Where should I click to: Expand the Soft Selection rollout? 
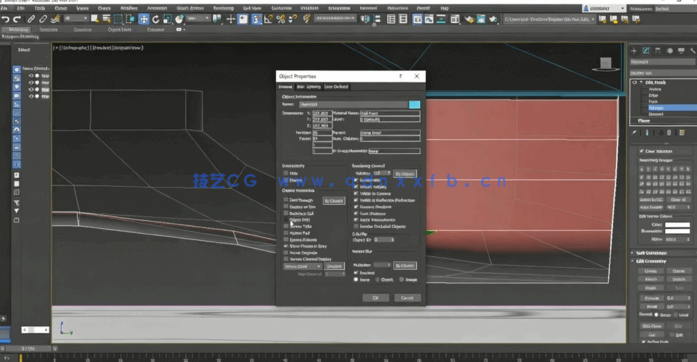pyautogui.click(x=662, y=253)
